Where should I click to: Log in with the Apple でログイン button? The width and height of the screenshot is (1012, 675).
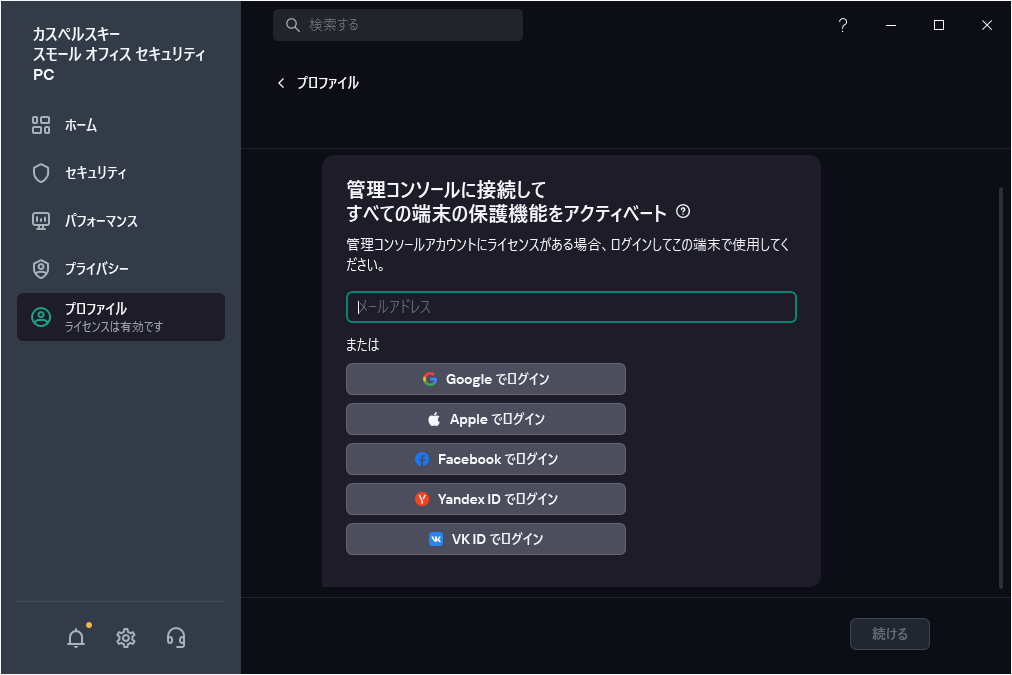tap(485, 419)
